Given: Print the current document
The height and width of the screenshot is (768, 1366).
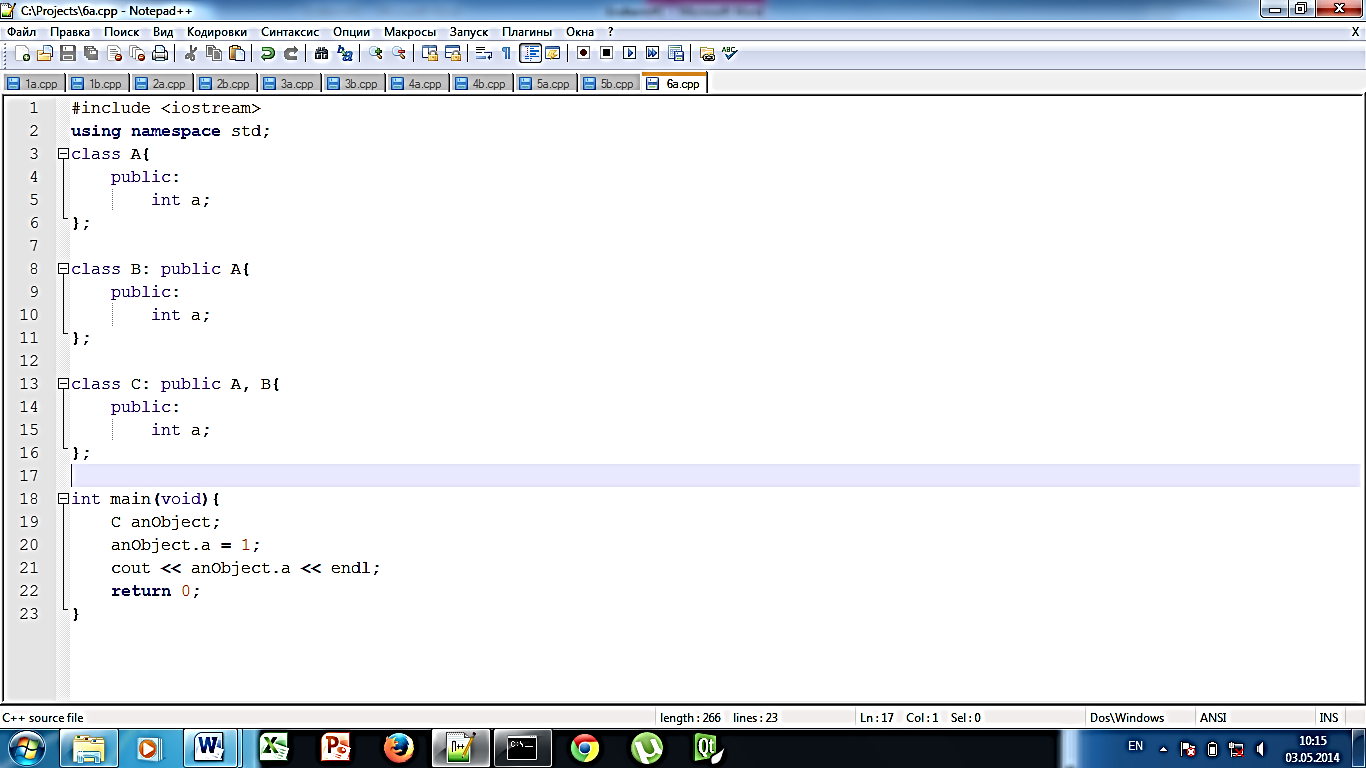Looking at the screenshot, I should pyautogui.click(x=160, y=53).
